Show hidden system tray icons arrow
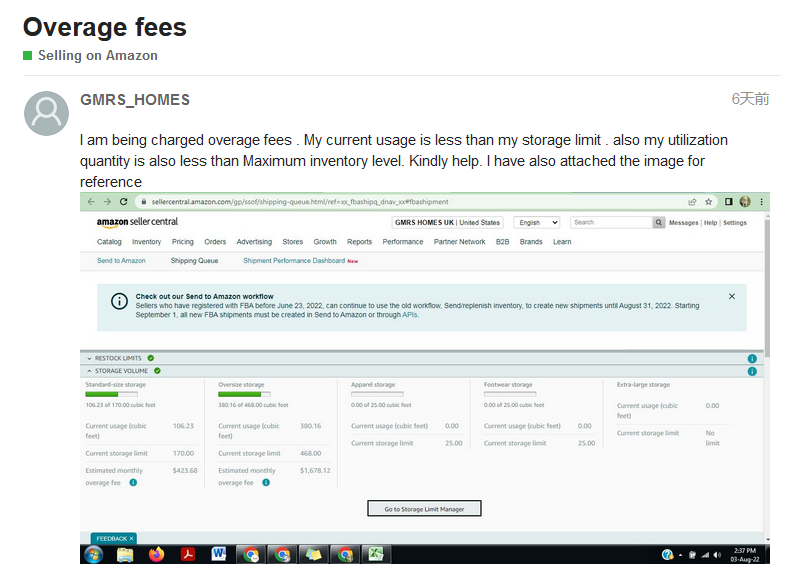 pyautogui.click(x=680, y=555)
